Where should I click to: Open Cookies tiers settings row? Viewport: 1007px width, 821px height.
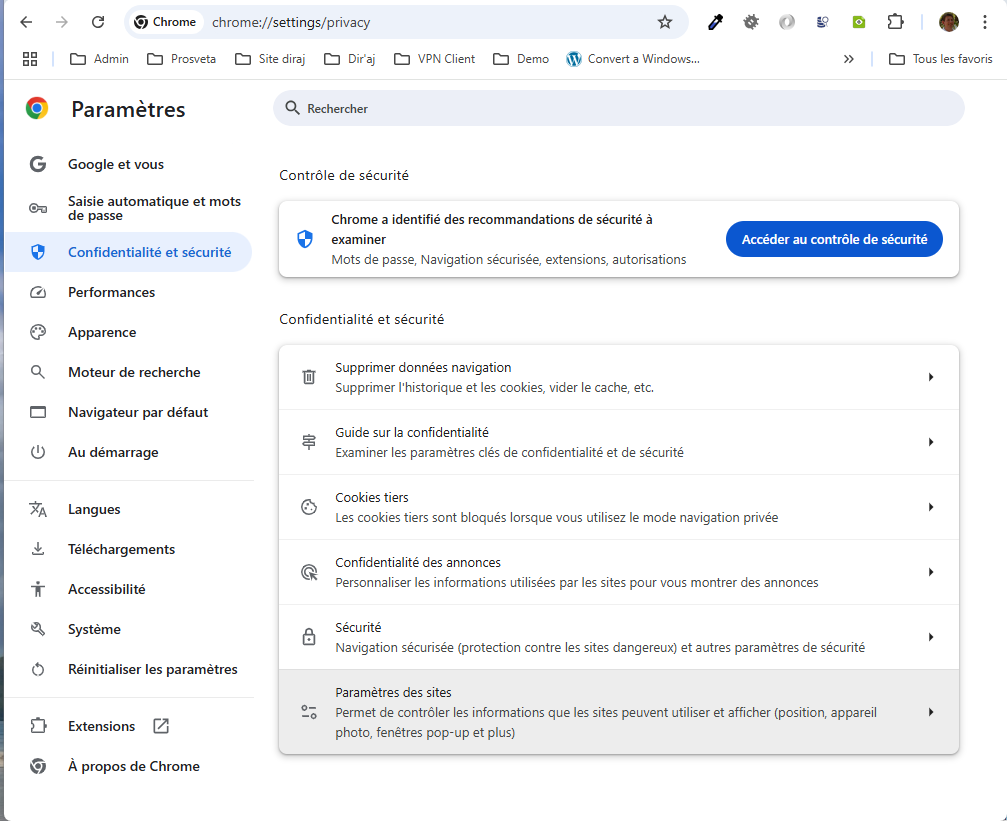click(618, 507)
